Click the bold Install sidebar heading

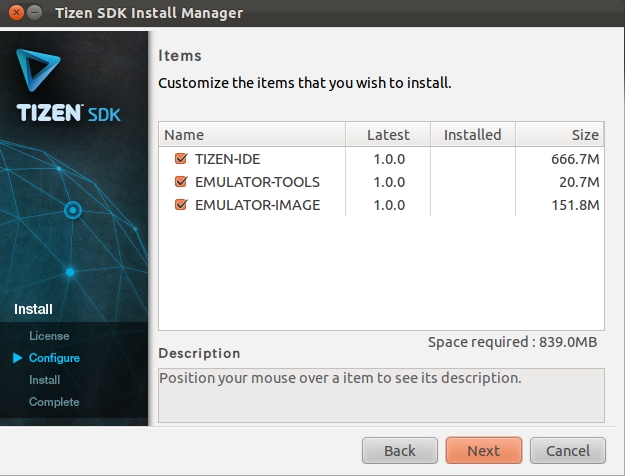(x=33, y=309)
